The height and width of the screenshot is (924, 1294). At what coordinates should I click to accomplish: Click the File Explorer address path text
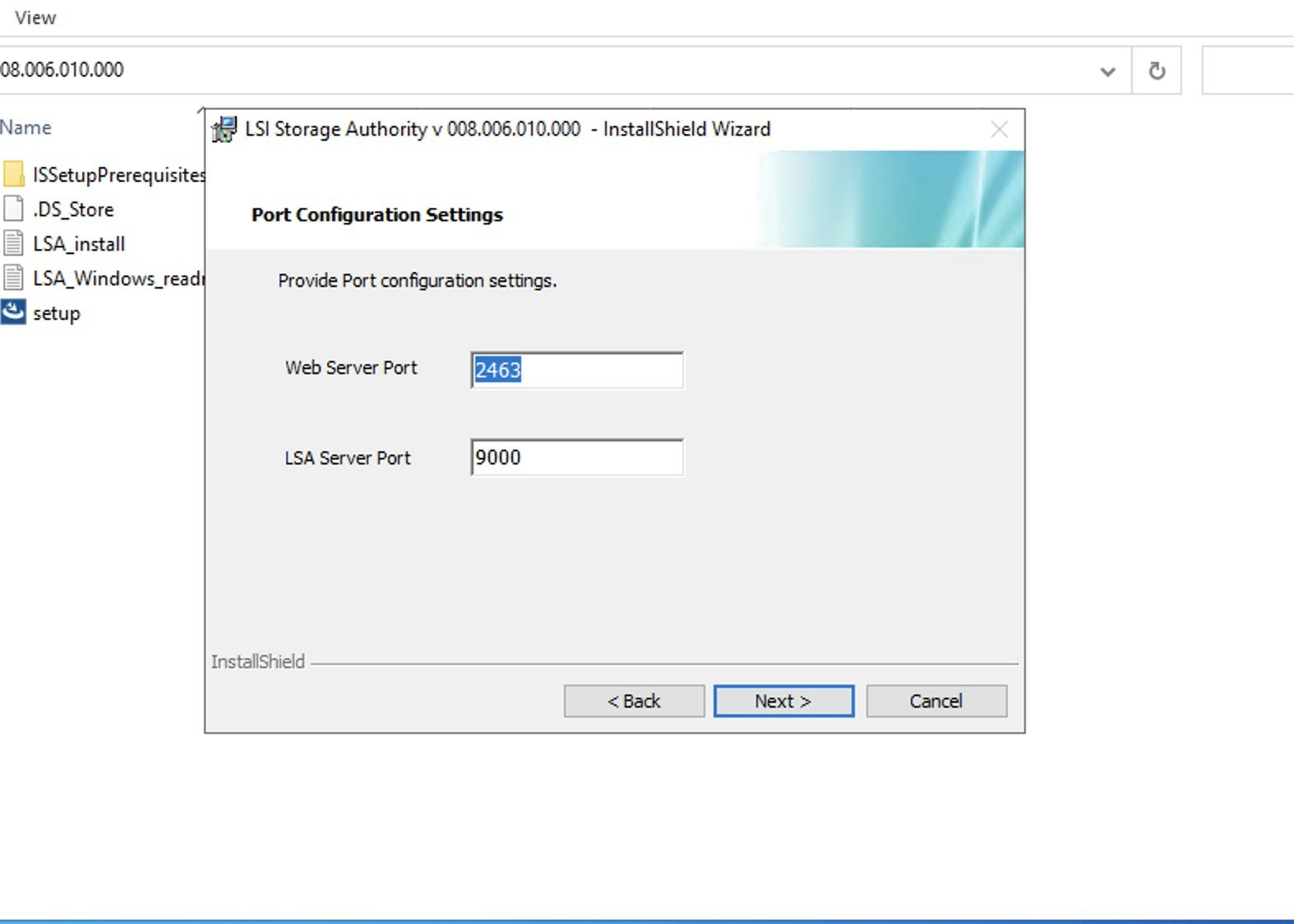point(62,70)
